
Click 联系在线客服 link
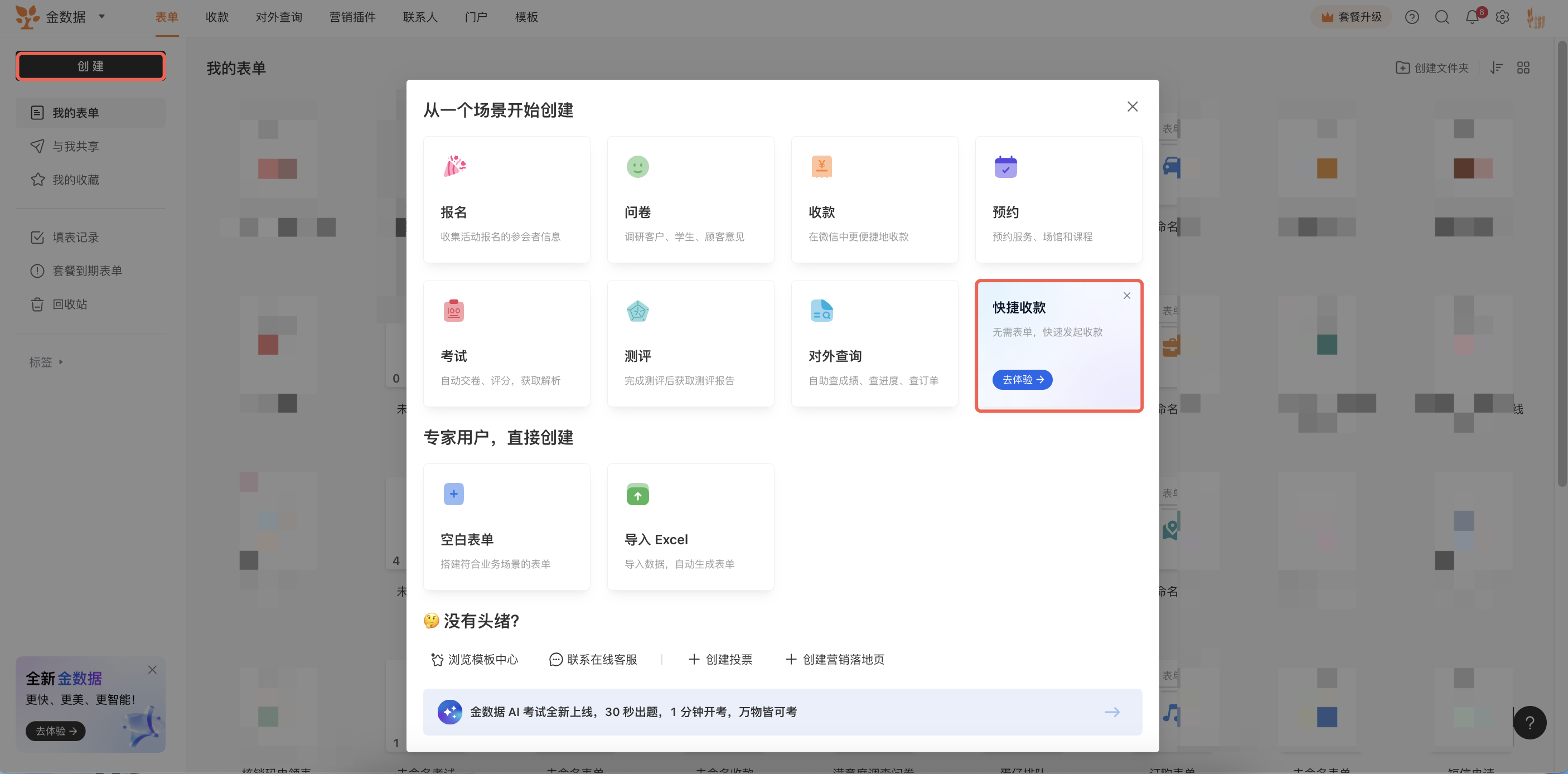coord(593,660)
